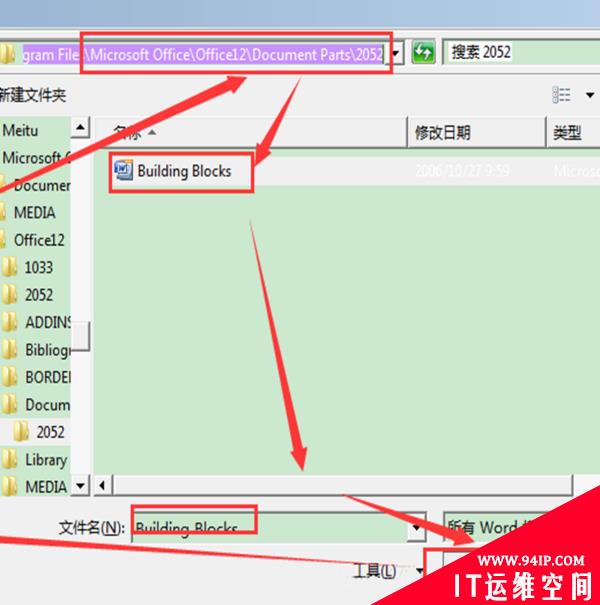Select the Microsoft folder in the tree
The image size is (600, 605).
coord(36,158)
